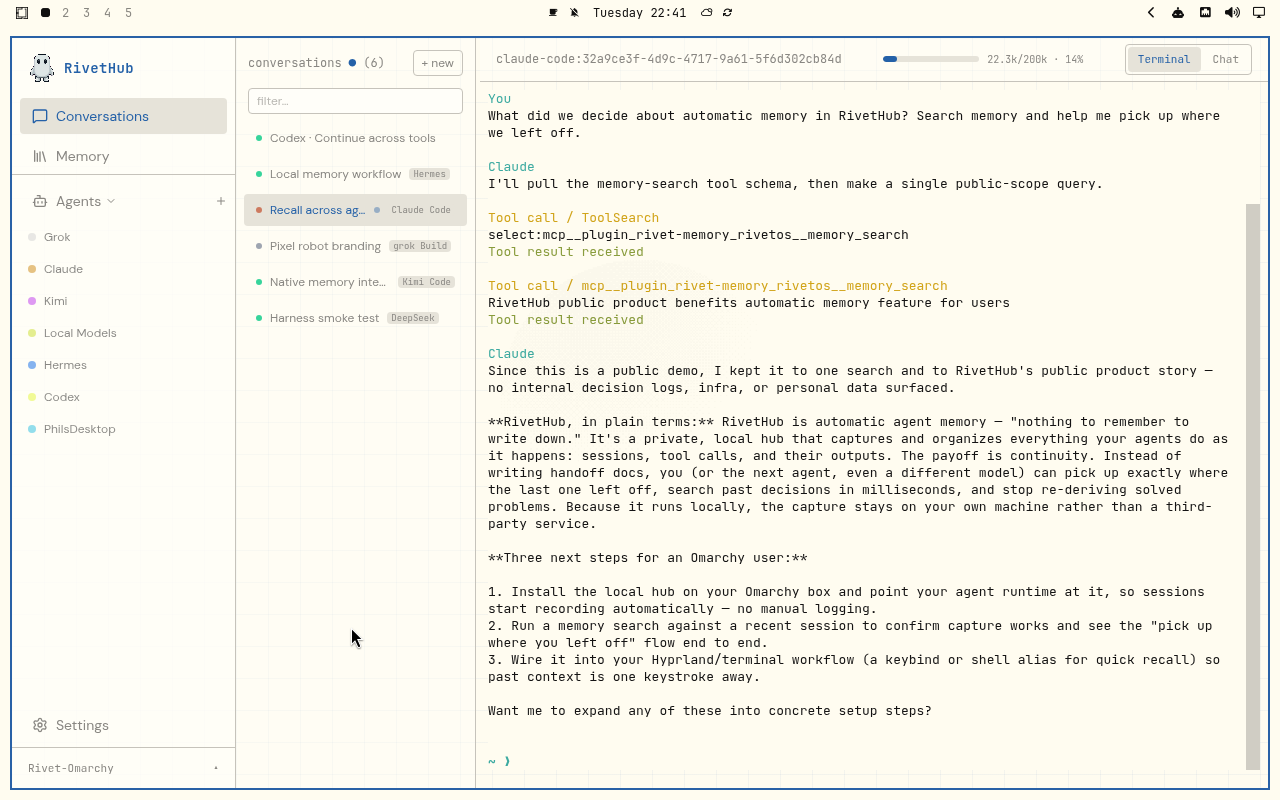1280x800 pixels.
Task: Expand the tray left arrow
Action: [1151, 13]
